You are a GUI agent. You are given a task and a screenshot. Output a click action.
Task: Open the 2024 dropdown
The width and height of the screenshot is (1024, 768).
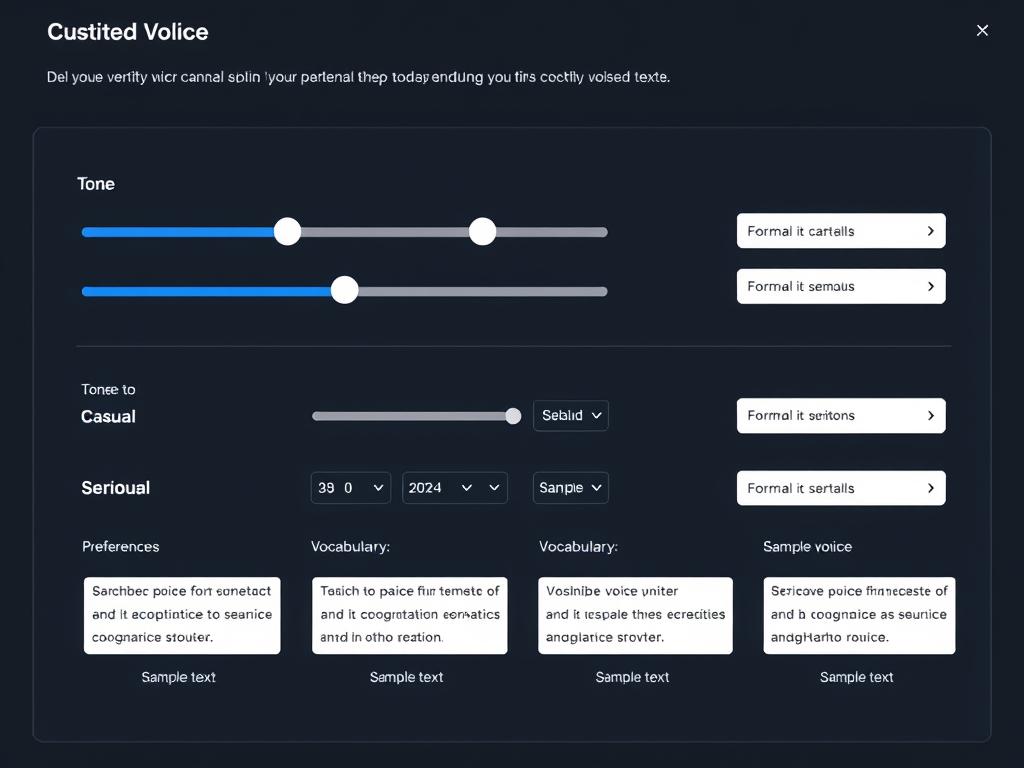(455, 488)
